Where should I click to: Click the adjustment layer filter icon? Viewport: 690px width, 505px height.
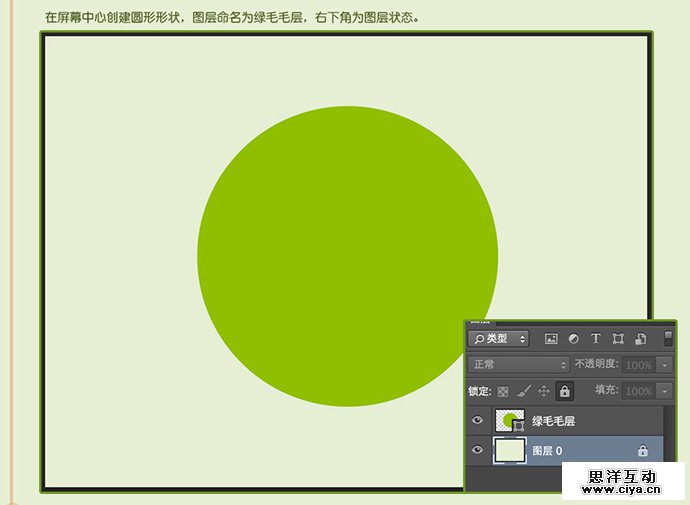coord(573,339)
